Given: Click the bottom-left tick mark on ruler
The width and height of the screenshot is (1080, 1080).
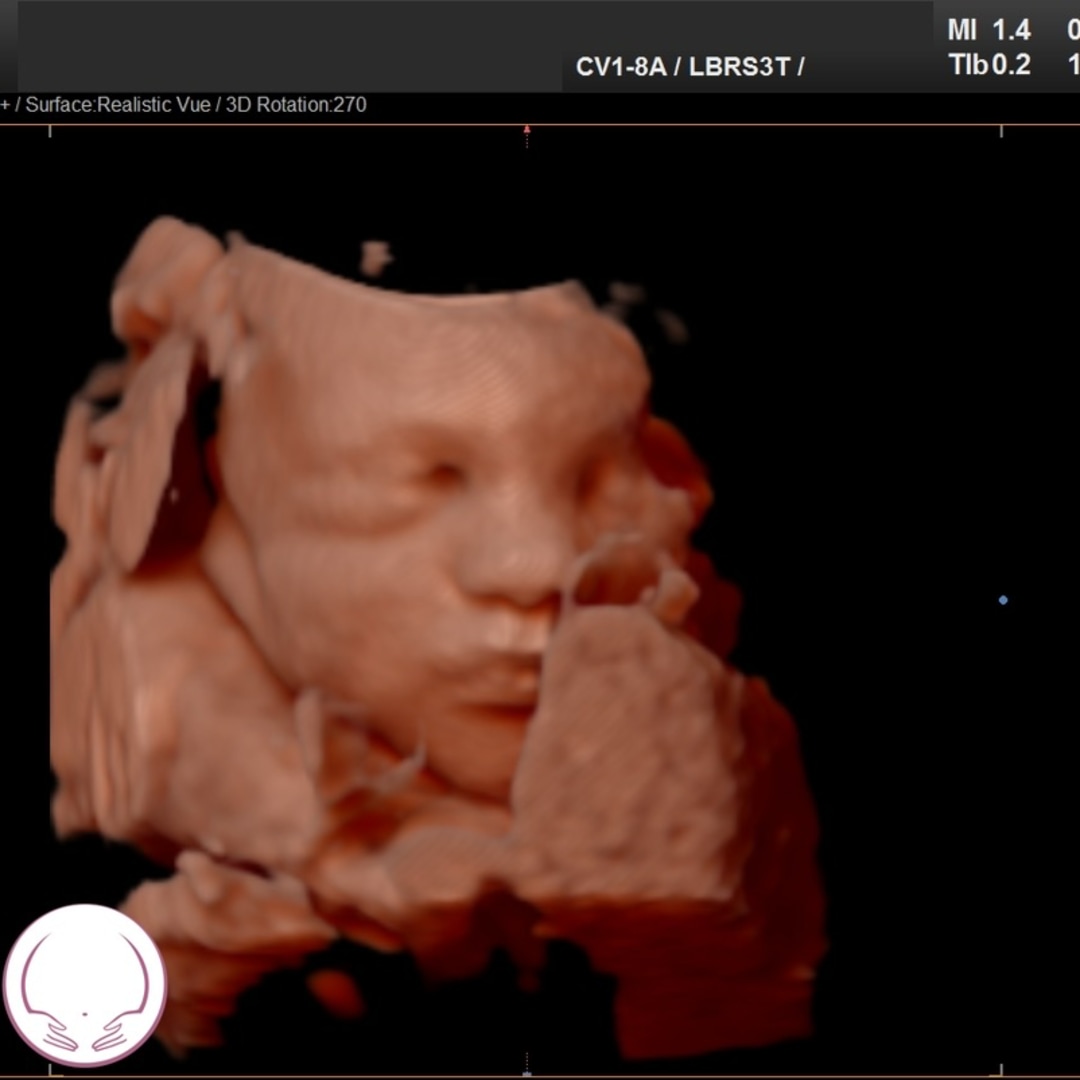Looking at the screenshot, I should (50, 1072).
